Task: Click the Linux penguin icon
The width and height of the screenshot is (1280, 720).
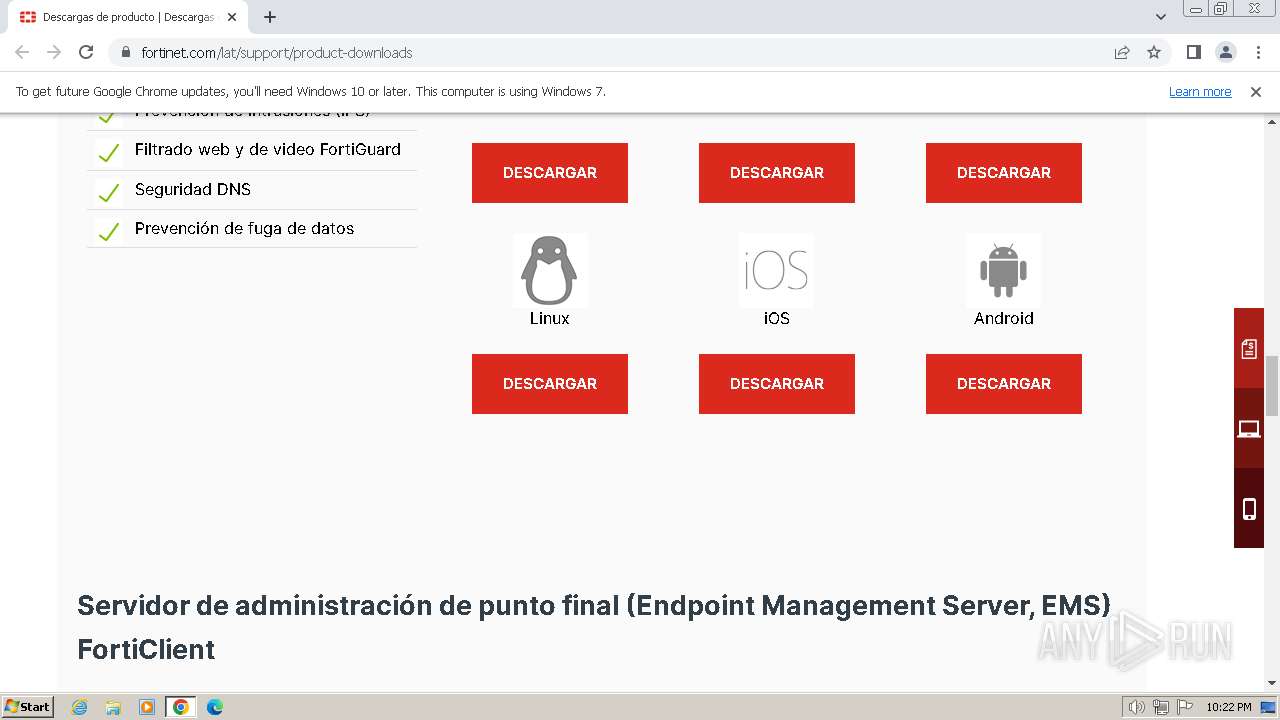Action: (x=550, y=270)
